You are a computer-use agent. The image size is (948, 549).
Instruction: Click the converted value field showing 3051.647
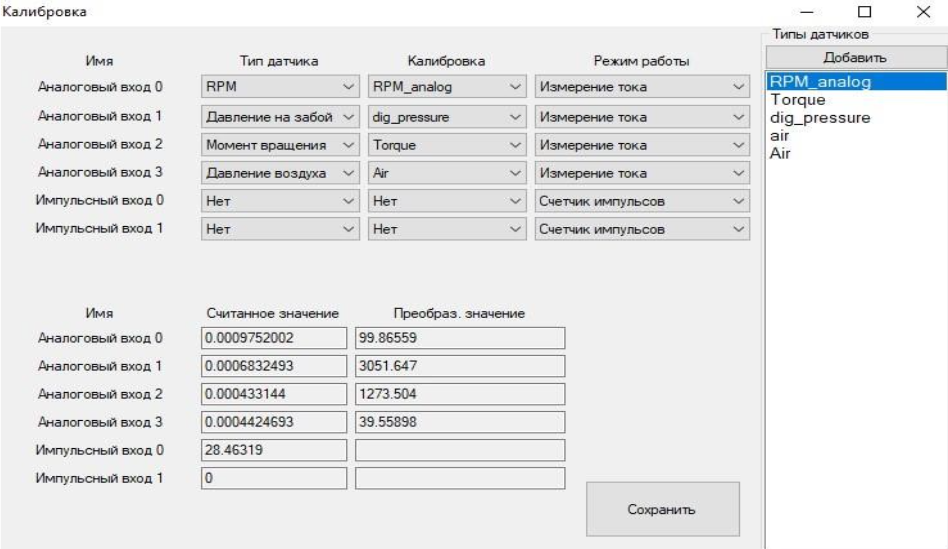[459, 366]
